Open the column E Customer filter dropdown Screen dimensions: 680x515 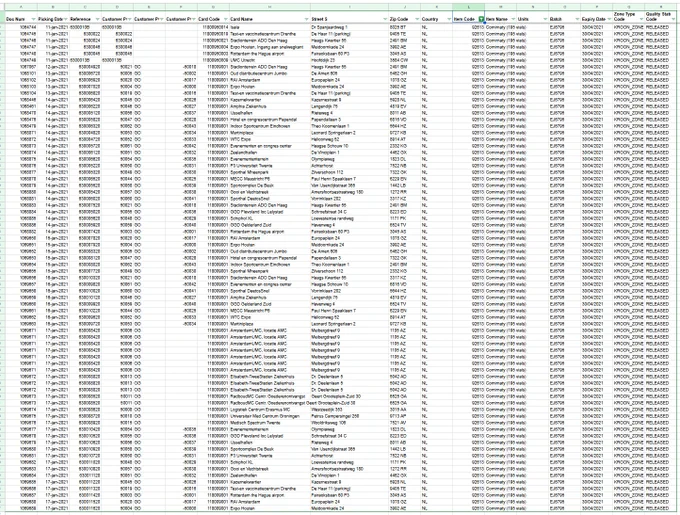(x=162, y=19)
